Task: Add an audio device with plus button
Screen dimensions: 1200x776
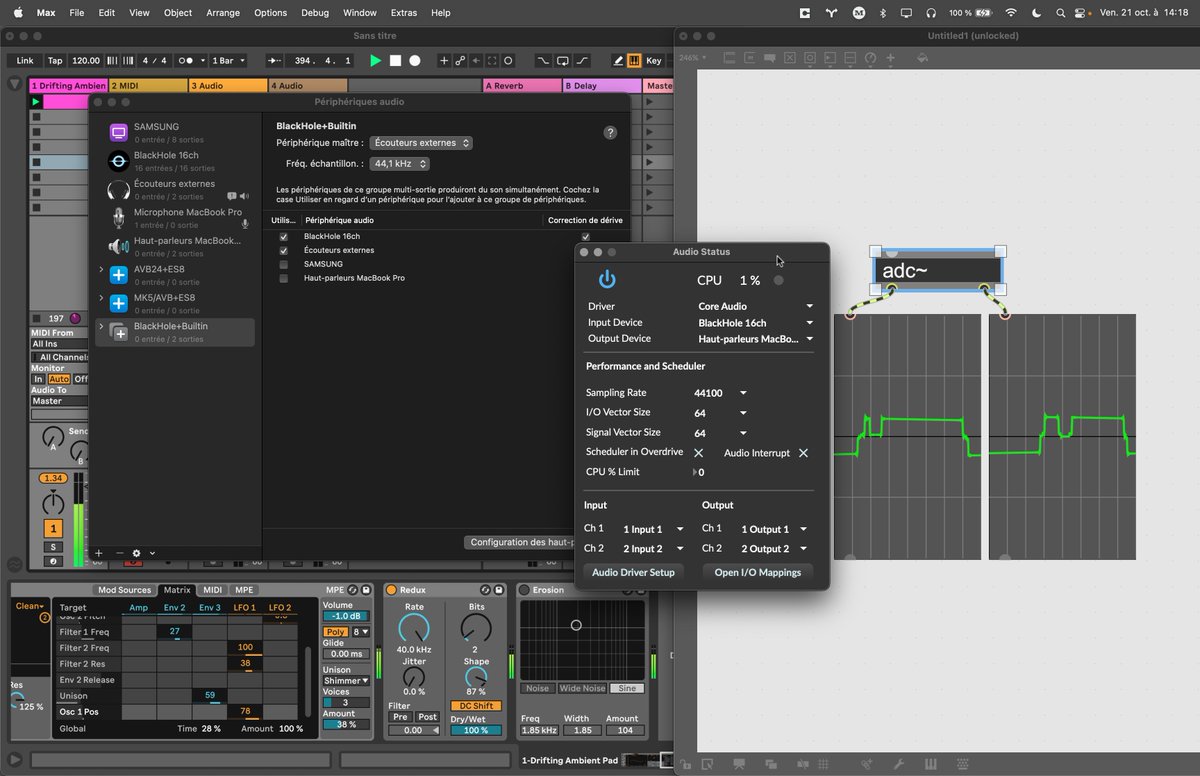Action: coord(98,553)
